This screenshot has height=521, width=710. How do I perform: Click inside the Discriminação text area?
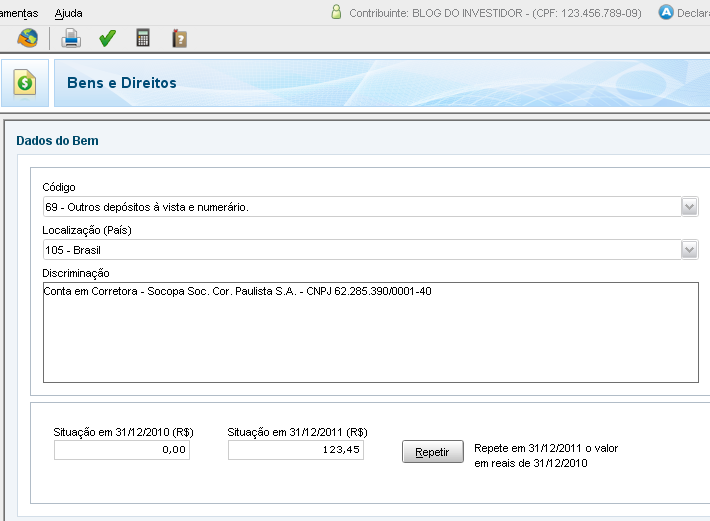pos(371,332)
